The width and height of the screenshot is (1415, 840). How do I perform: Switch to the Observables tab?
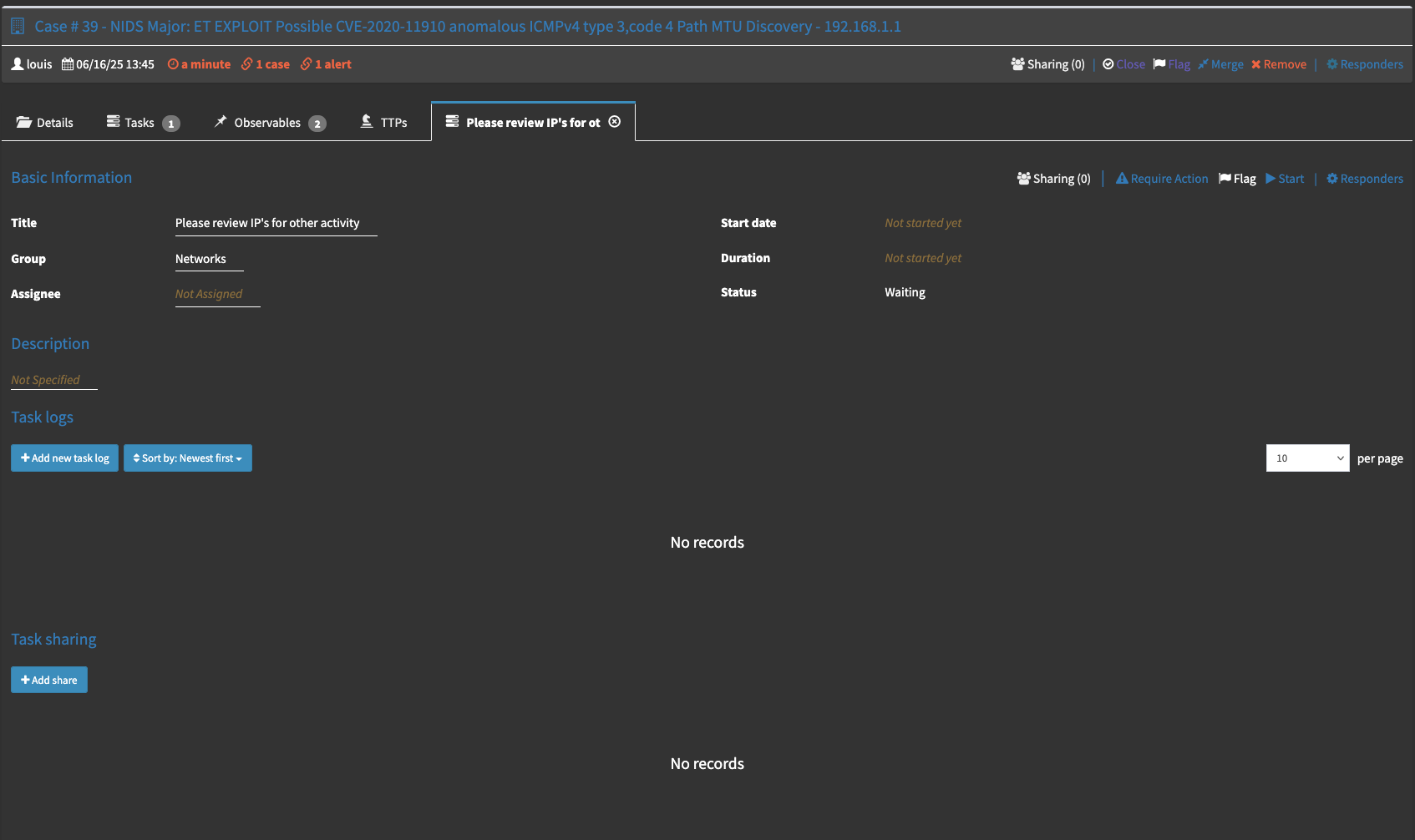(269, 123)
